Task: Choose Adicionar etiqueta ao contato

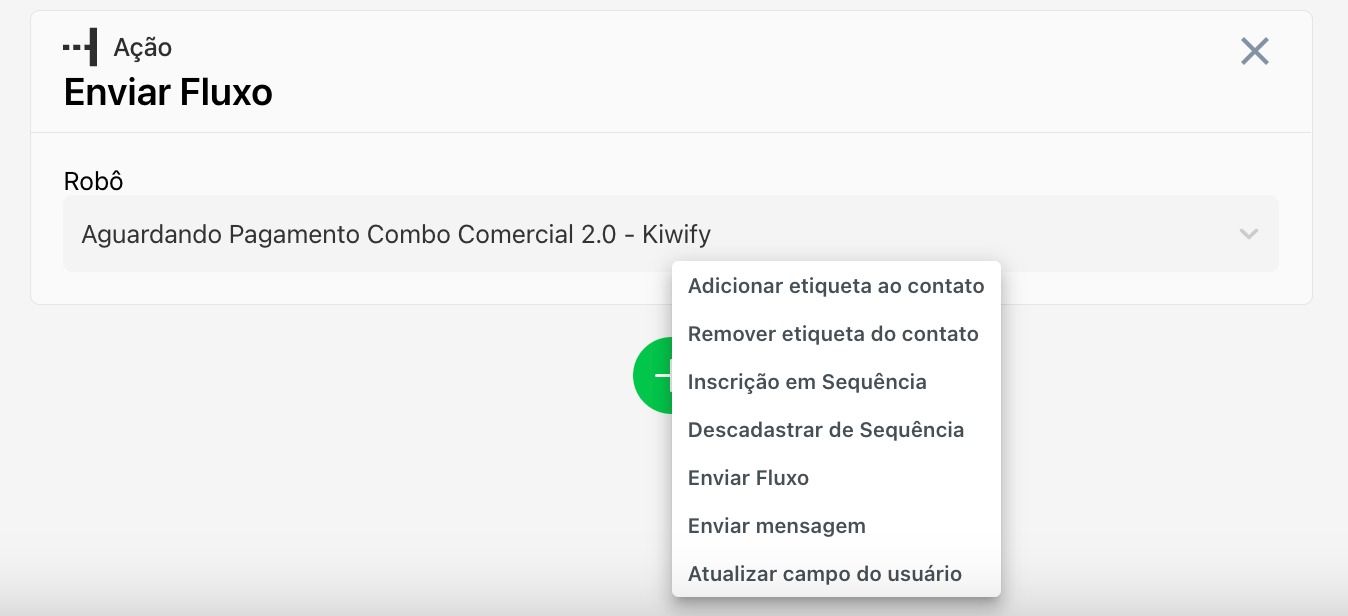Action: [x=836, y=286]
